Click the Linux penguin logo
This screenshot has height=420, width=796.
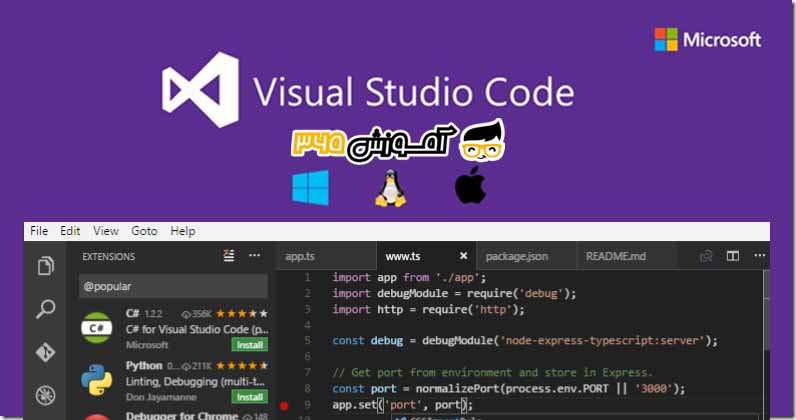(390, 188)
